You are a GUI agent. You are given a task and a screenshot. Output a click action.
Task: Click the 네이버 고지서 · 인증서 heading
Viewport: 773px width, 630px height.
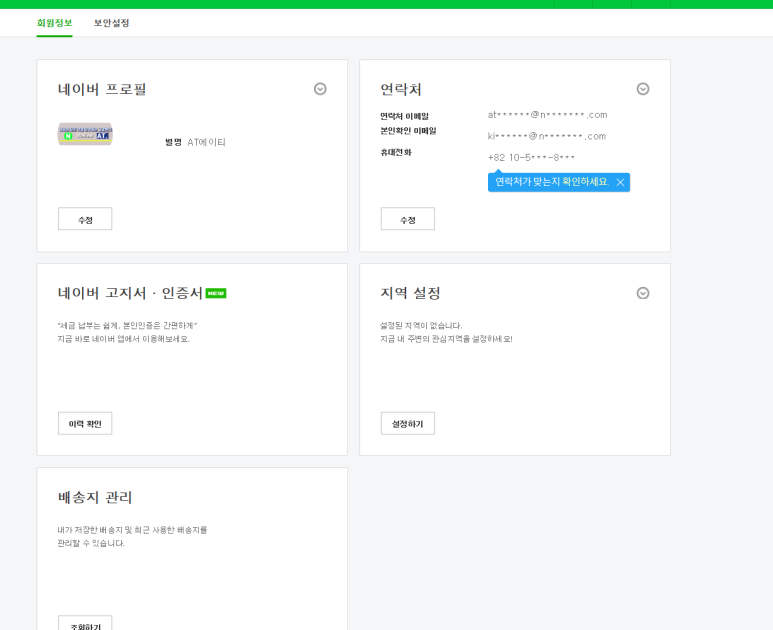coord(130,293)
